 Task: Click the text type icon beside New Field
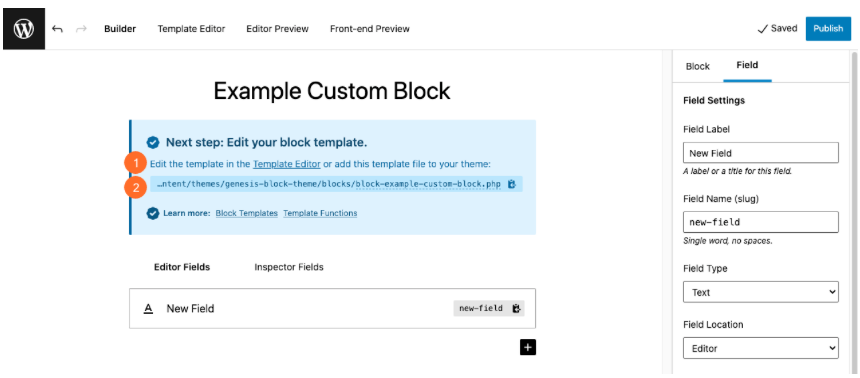148,309
